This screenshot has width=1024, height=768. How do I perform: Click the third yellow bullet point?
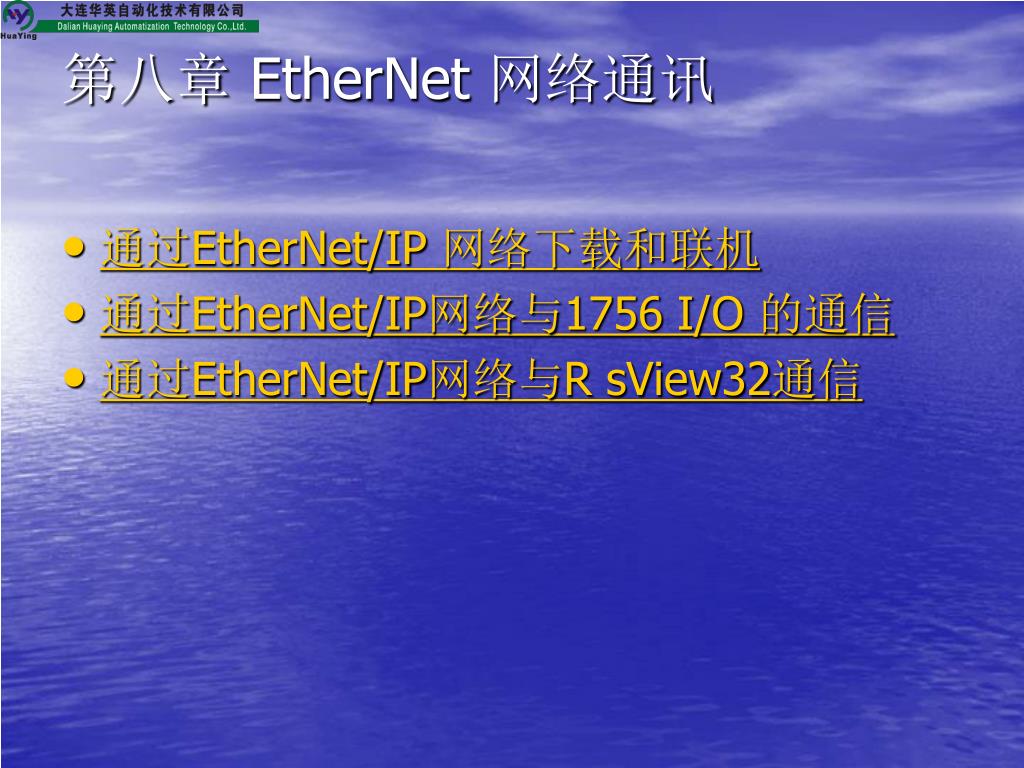tap(75, 379)
